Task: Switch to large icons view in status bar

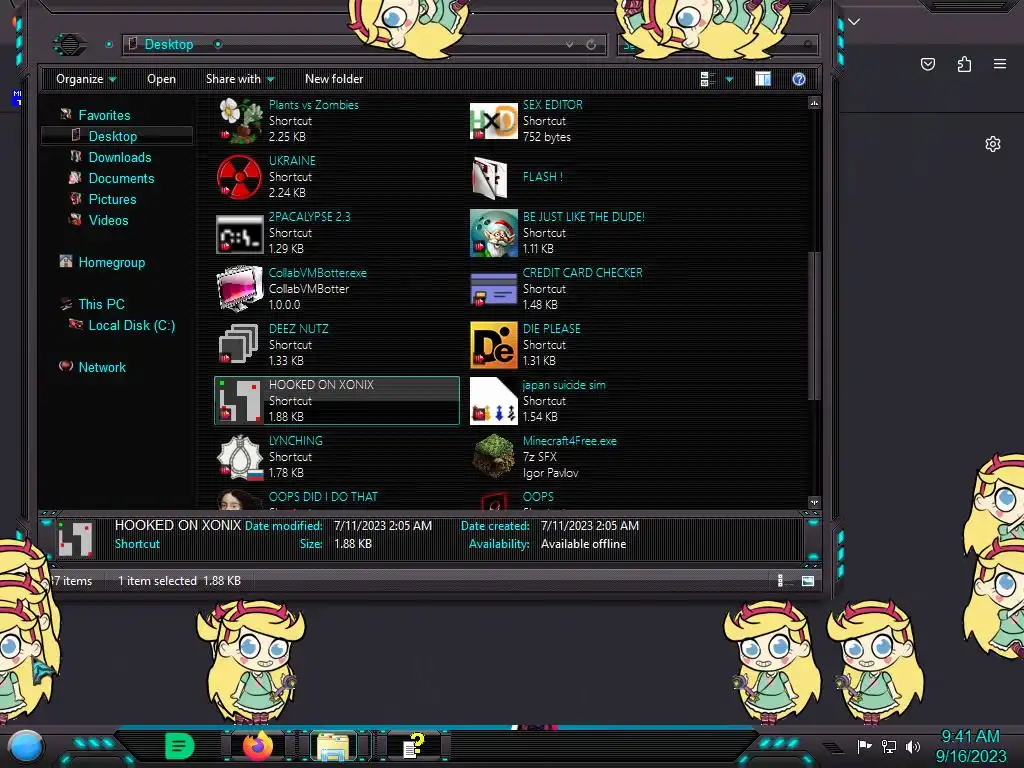Action: tap(808, 581)
